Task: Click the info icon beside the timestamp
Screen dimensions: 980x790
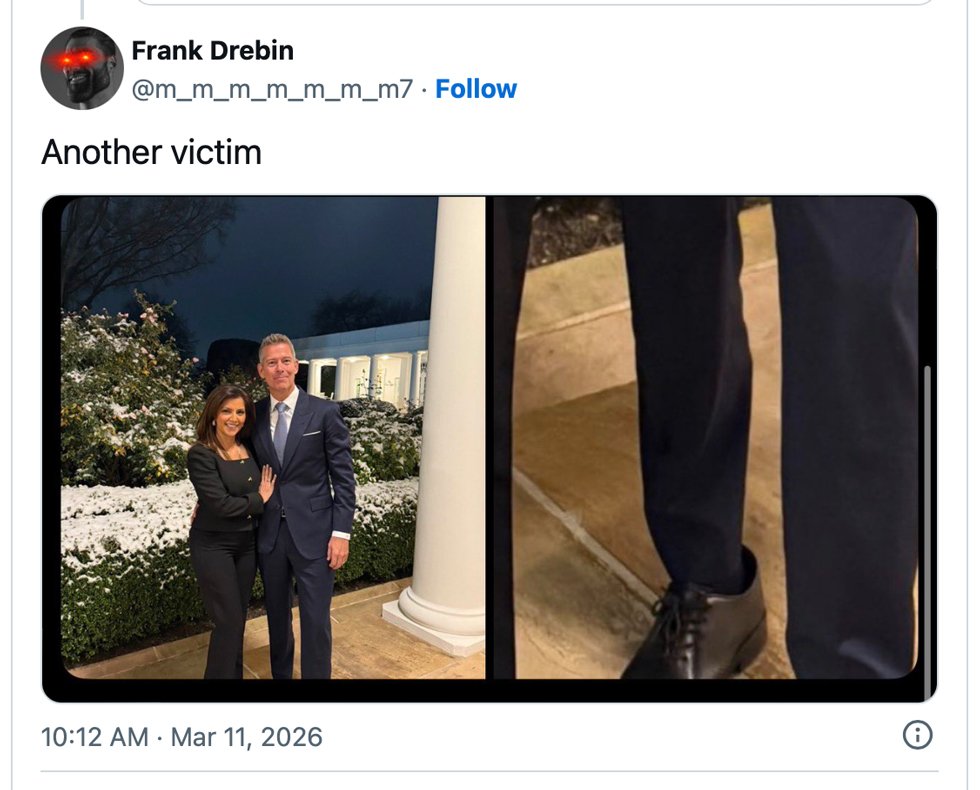Action: [917, 735]
